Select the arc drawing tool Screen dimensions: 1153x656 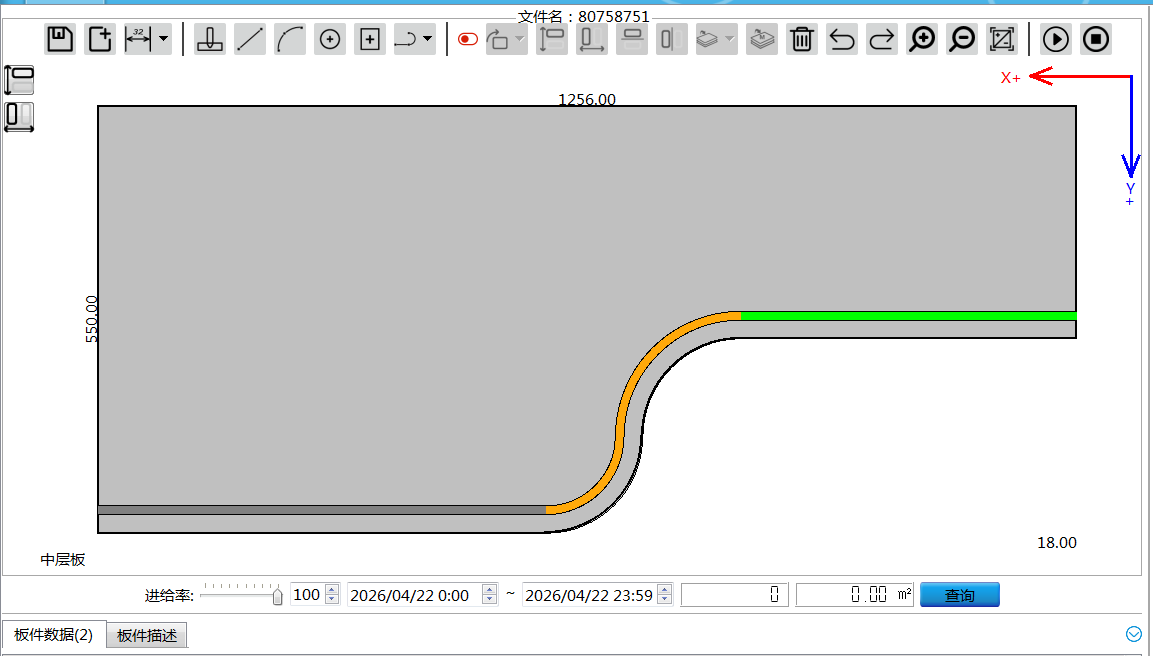tap(290, 39)
